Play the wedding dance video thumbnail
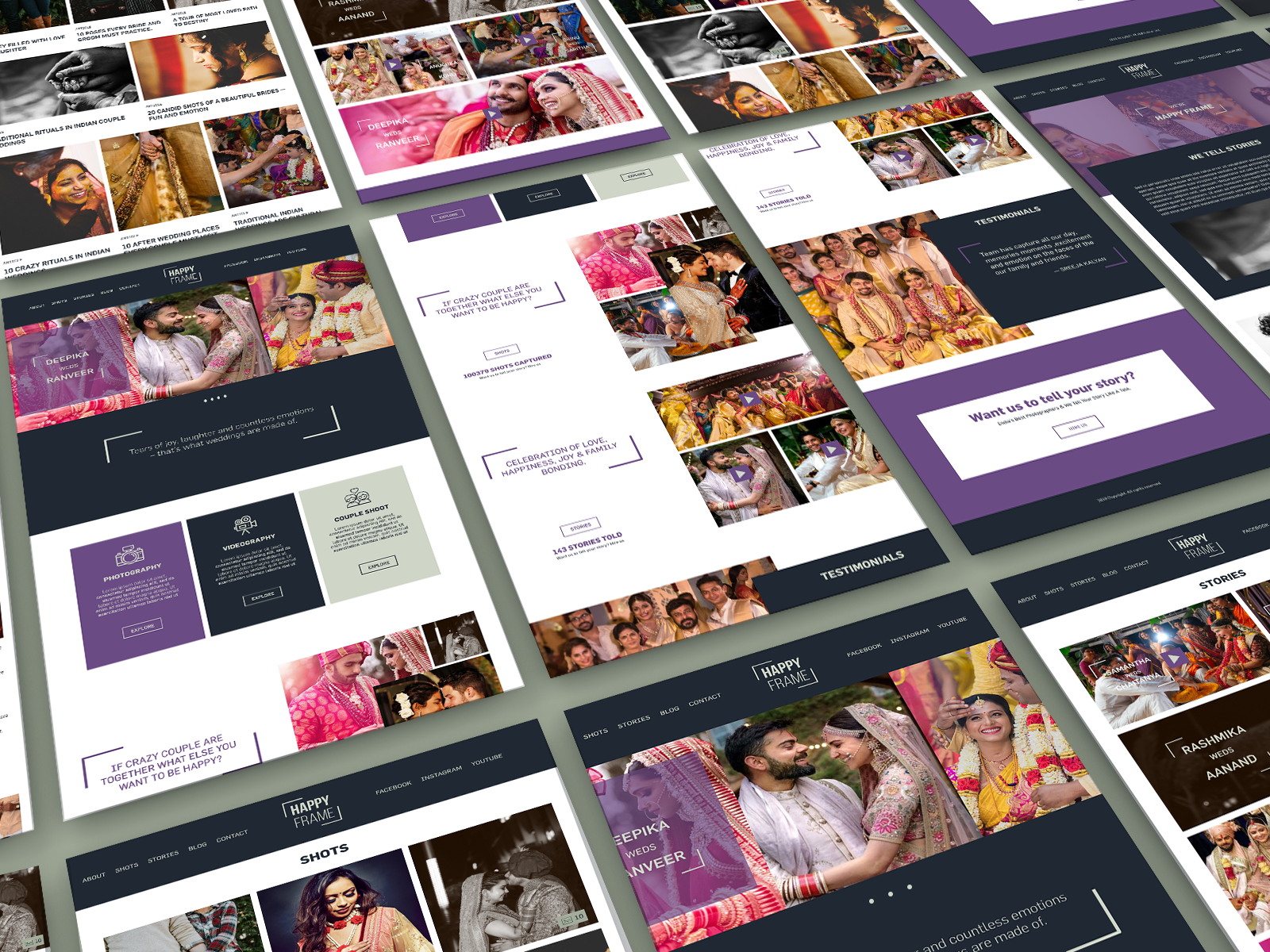 pos(750,400)
